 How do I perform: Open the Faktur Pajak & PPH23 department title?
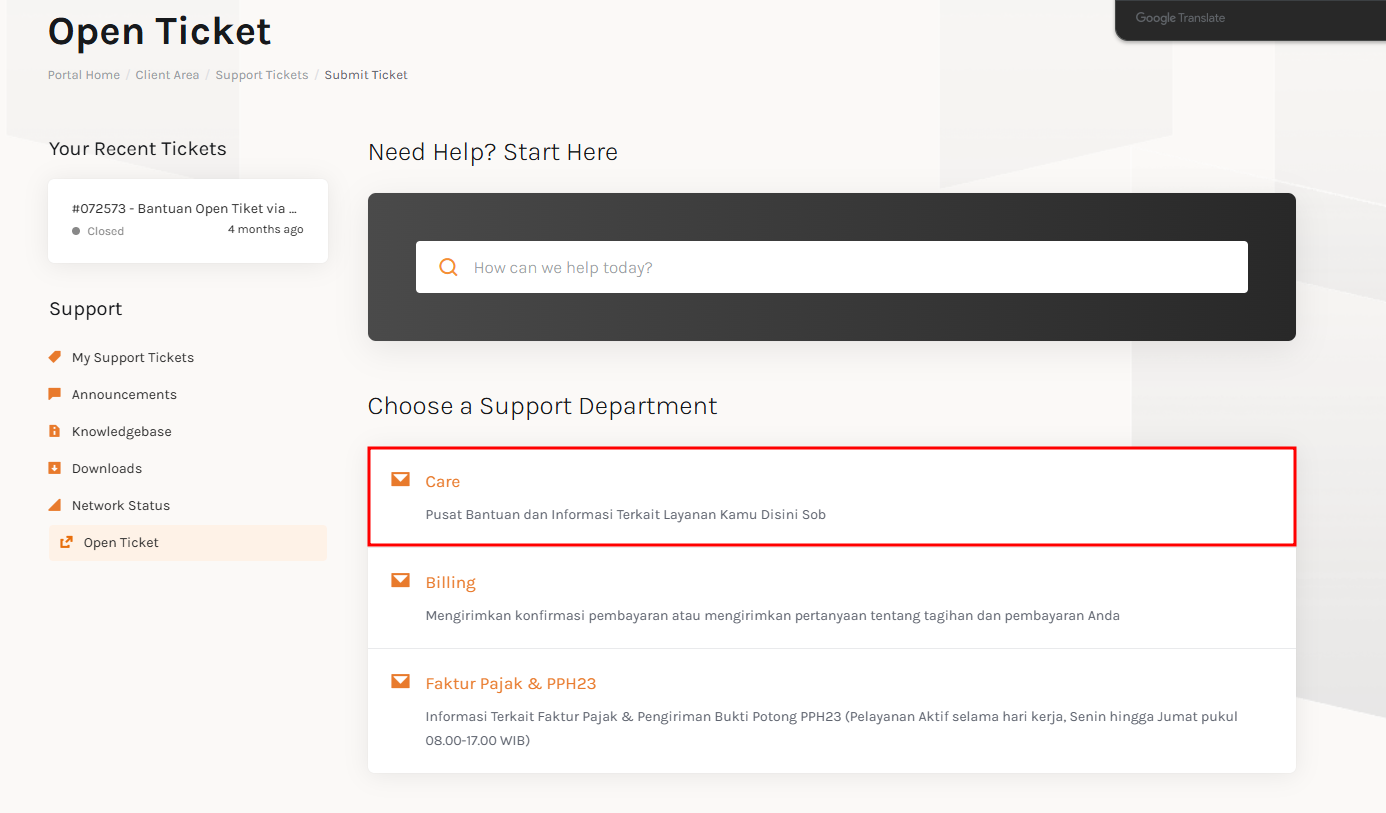pyautogui.click(x=511, y=684)
